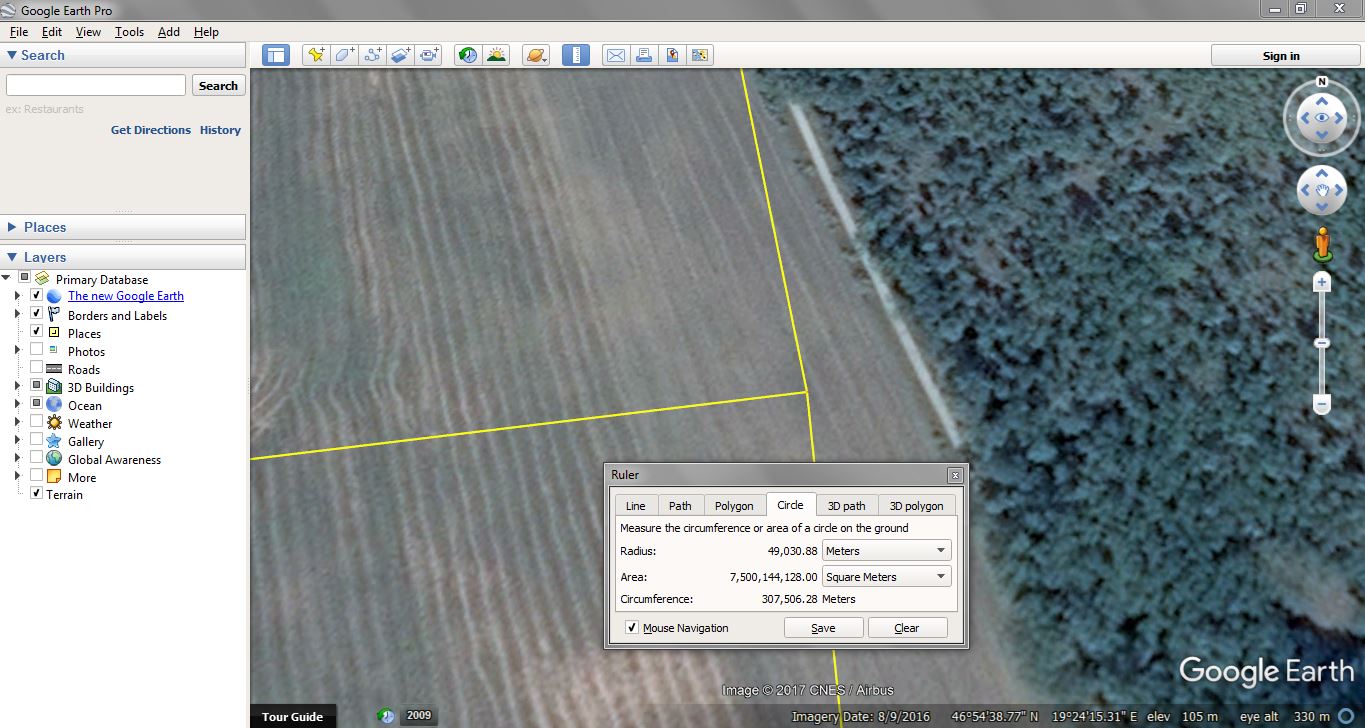Select the Gallery star layer icon
Image resolution: width=1365 pixels, height=728 pixels.
click(x=54, y=441)
